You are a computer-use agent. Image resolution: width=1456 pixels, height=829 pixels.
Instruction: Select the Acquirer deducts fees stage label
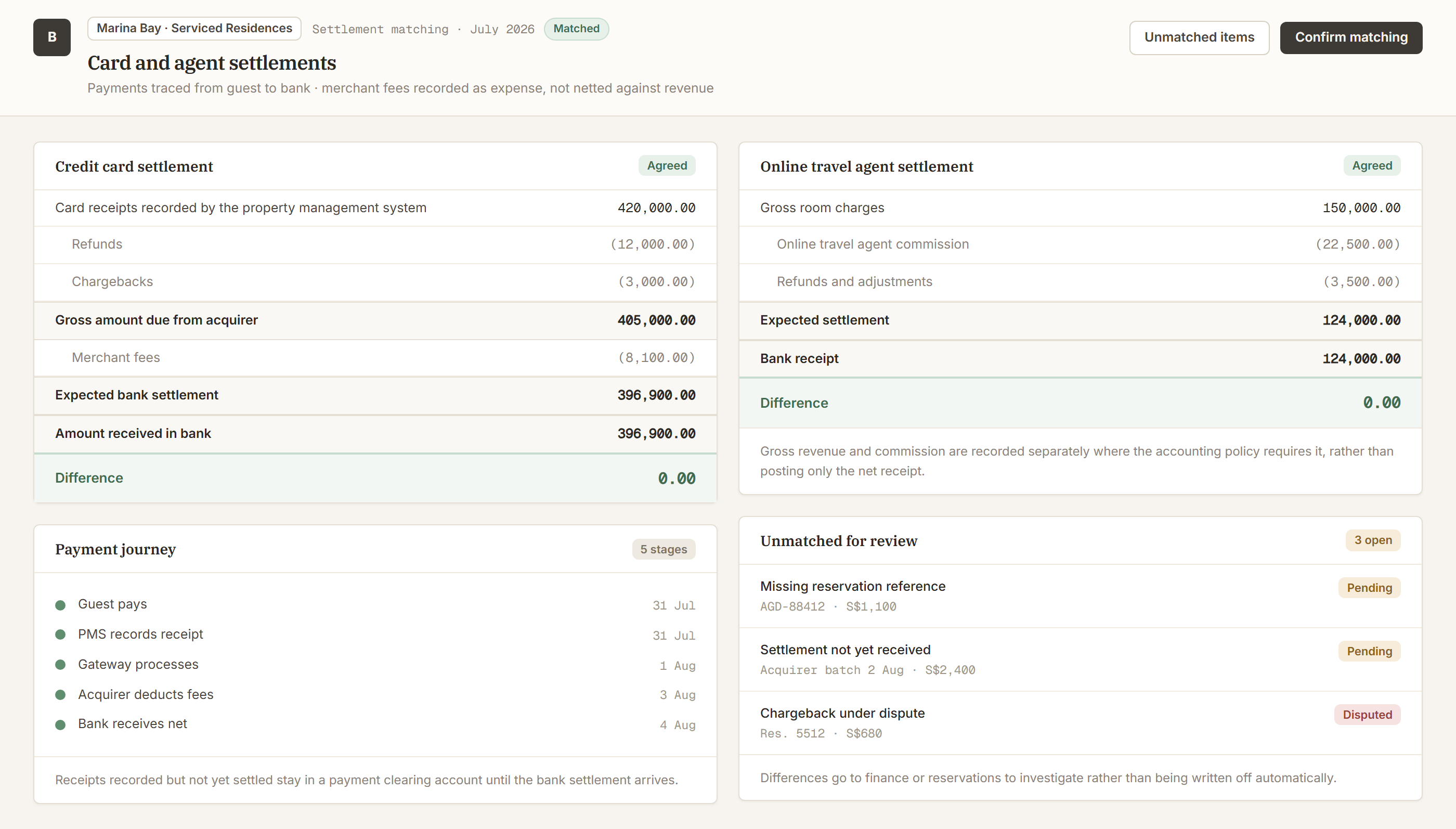[x=145, y=695]
